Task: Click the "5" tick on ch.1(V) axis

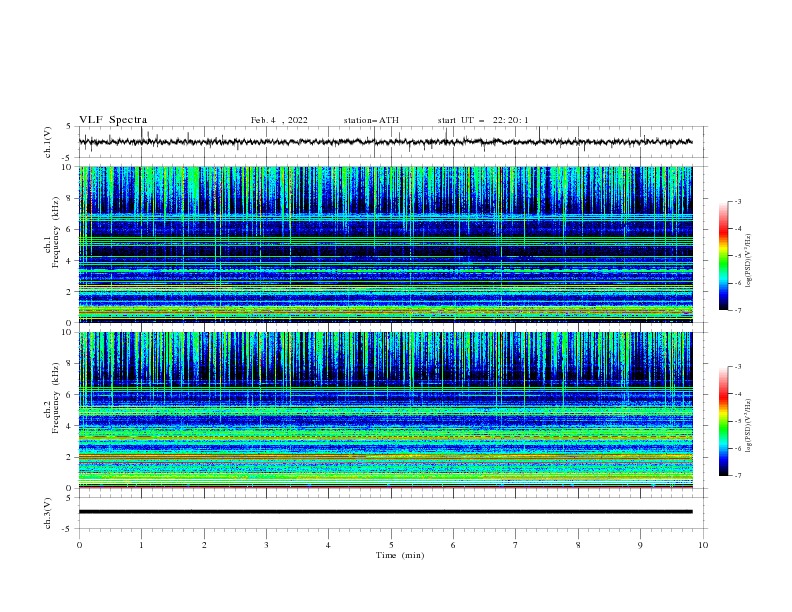Action: [69, 126]
